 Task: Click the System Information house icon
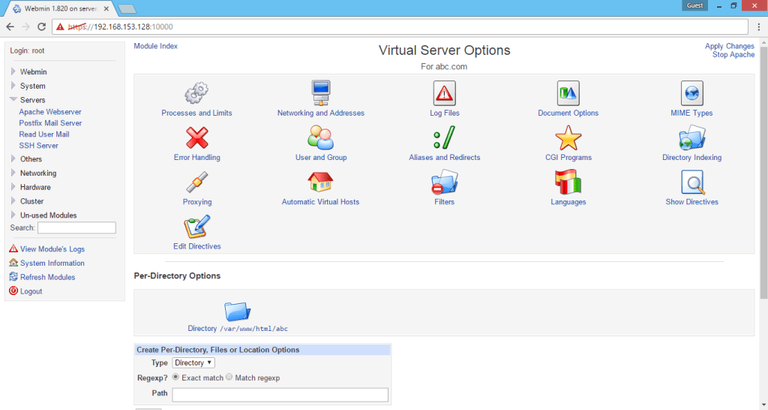click(x=14, y=263)
